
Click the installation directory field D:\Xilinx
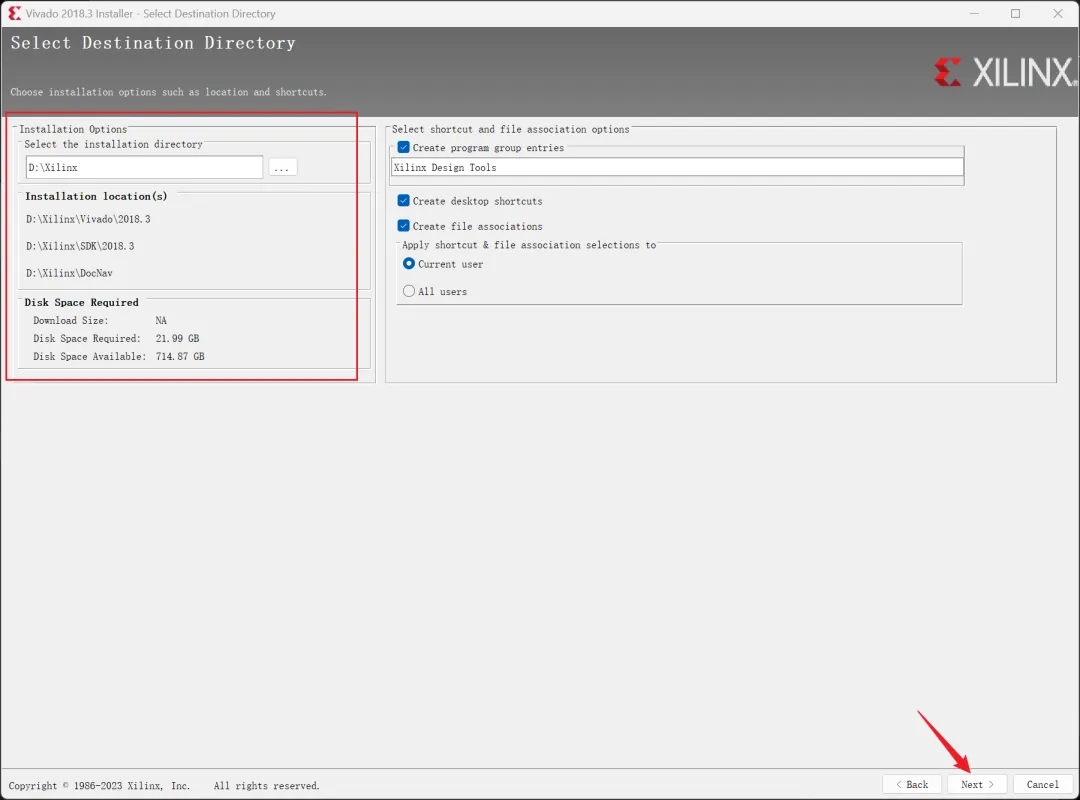coord(144,167)
